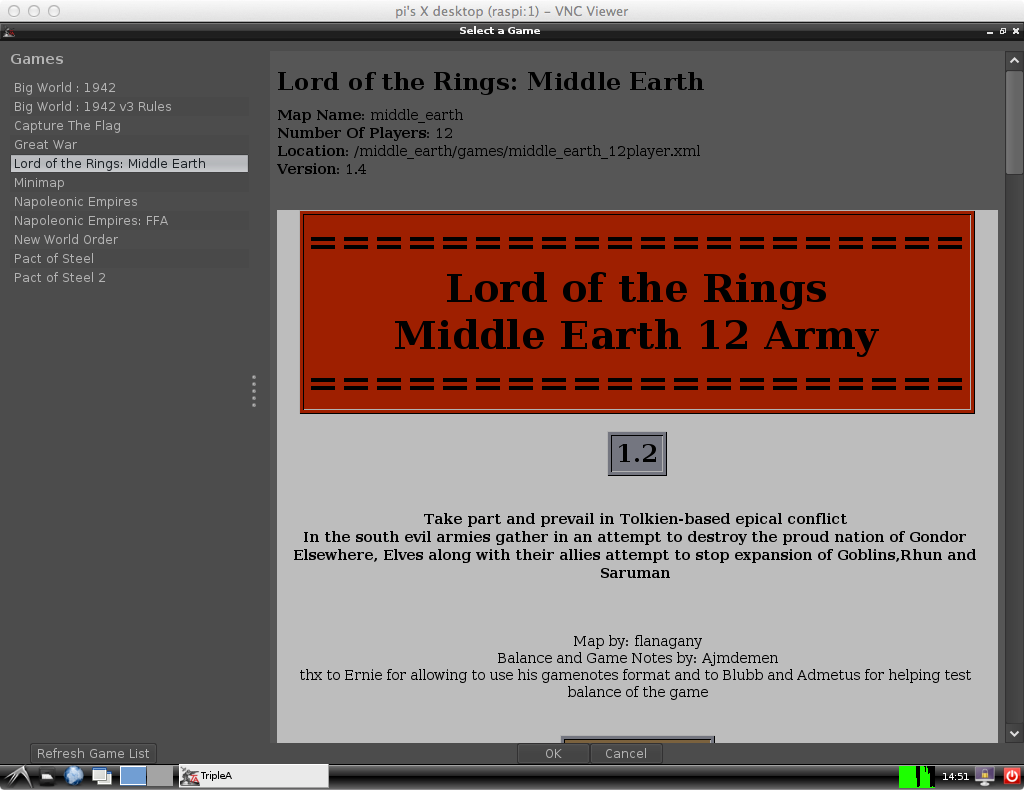1024x790 pixels.
Task: Open the globe web browser icon
Action: [x=74, y=776]
